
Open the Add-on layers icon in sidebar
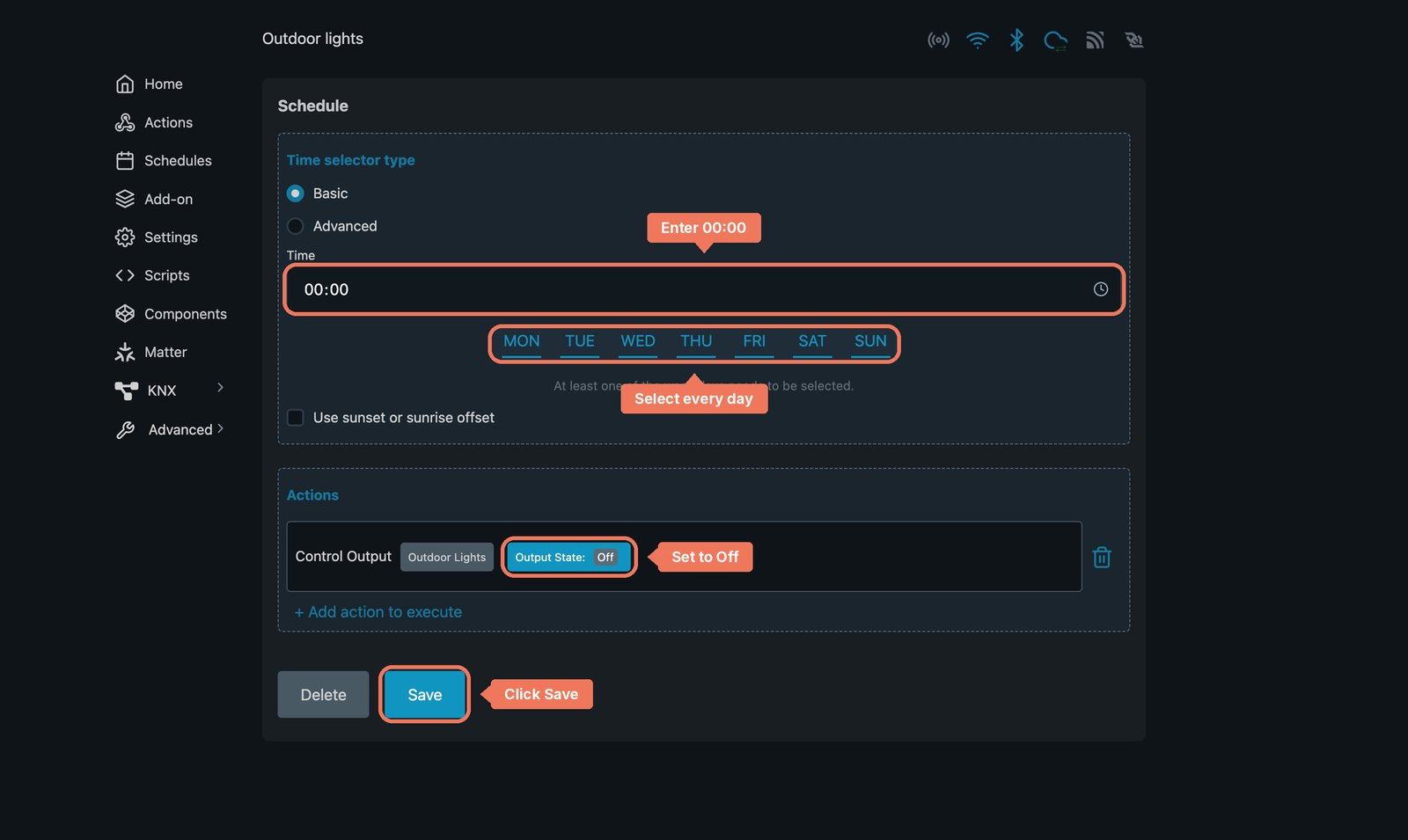[x=125, y=199]
